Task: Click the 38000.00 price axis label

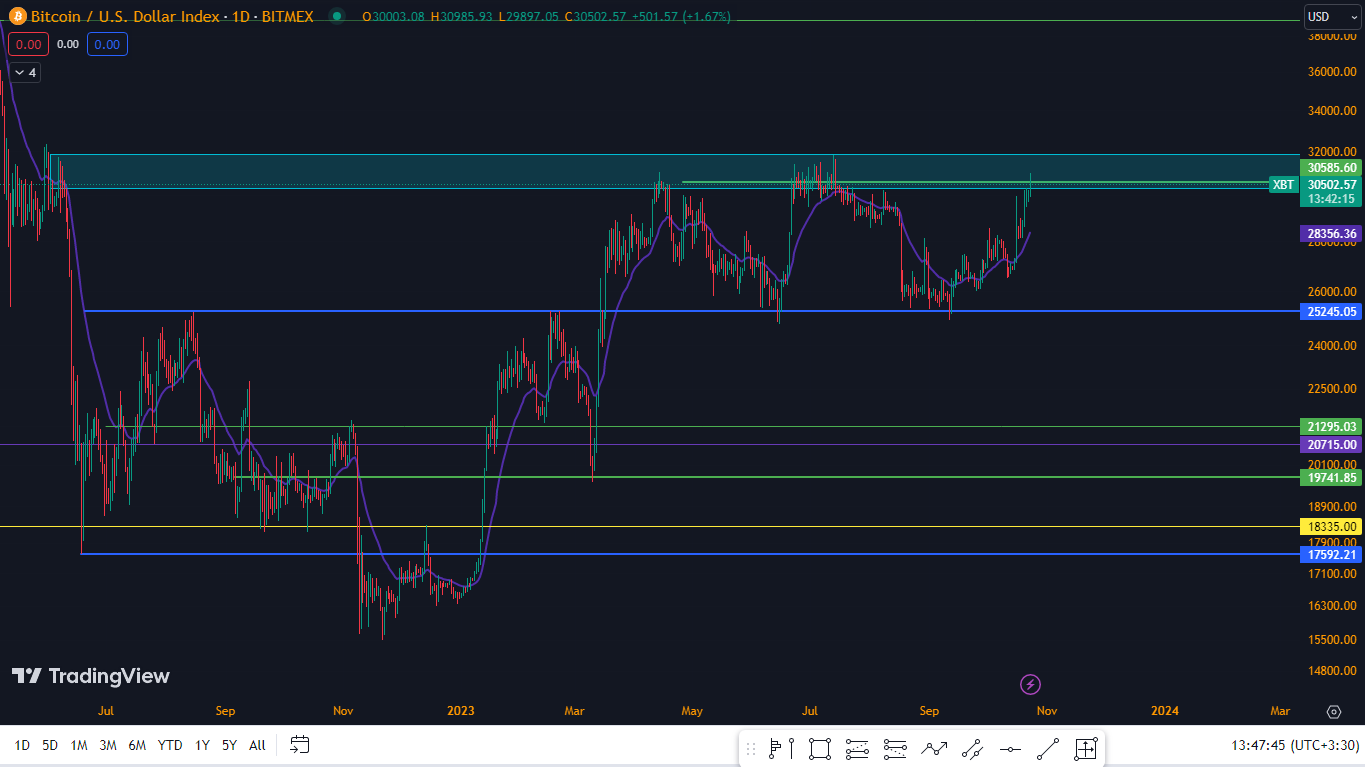Action: (1332, 36)
